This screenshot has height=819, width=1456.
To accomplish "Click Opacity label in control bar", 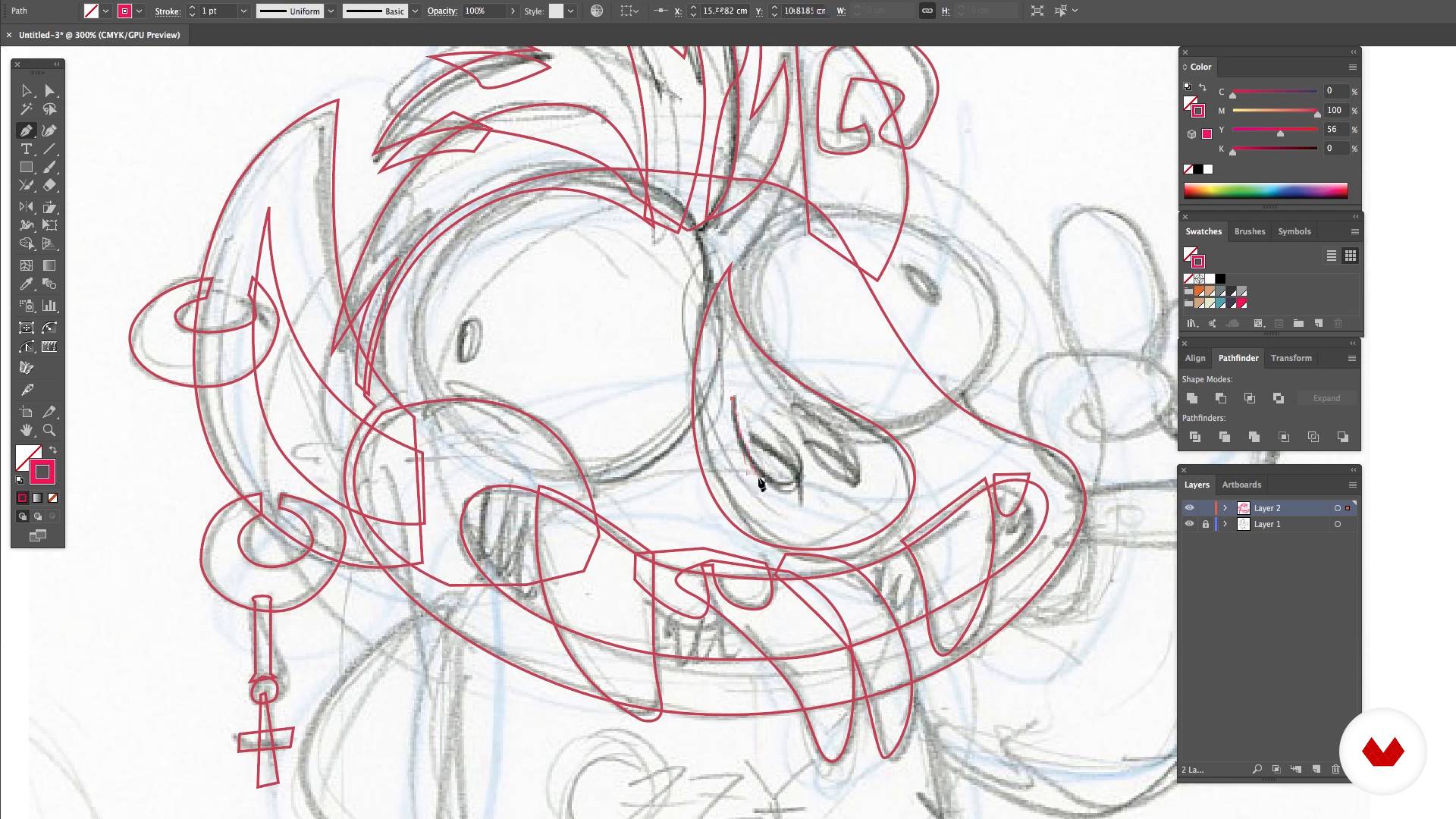I will pyautogui.click(x=442, y=11).
